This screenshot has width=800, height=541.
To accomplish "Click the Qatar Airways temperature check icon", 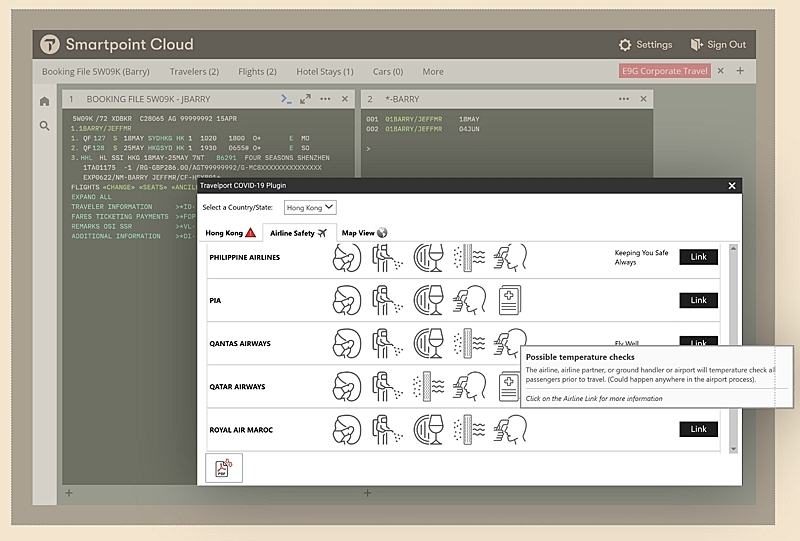I will (469, 386).
